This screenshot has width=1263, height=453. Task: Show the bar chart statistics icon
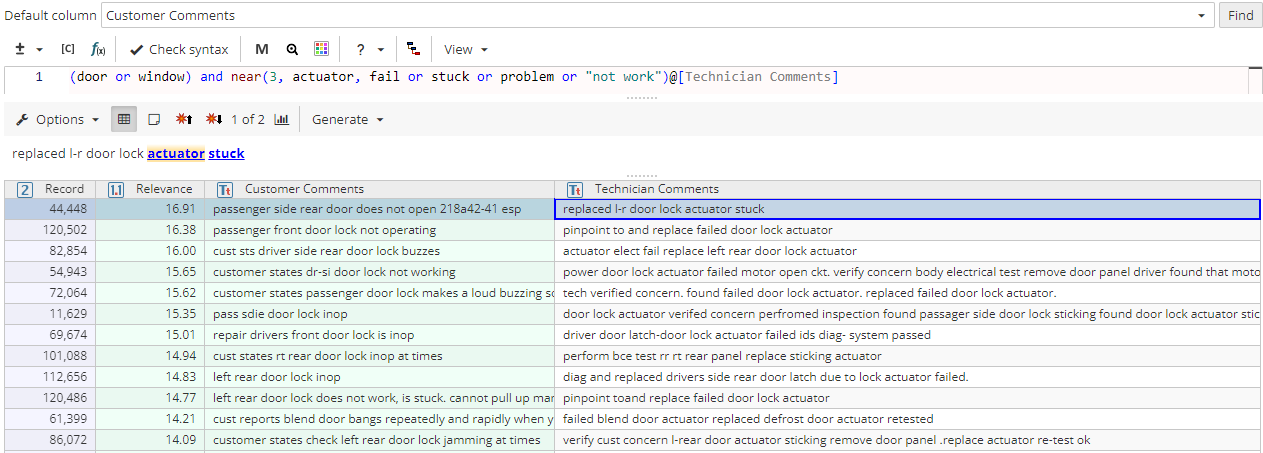[282, 119]
